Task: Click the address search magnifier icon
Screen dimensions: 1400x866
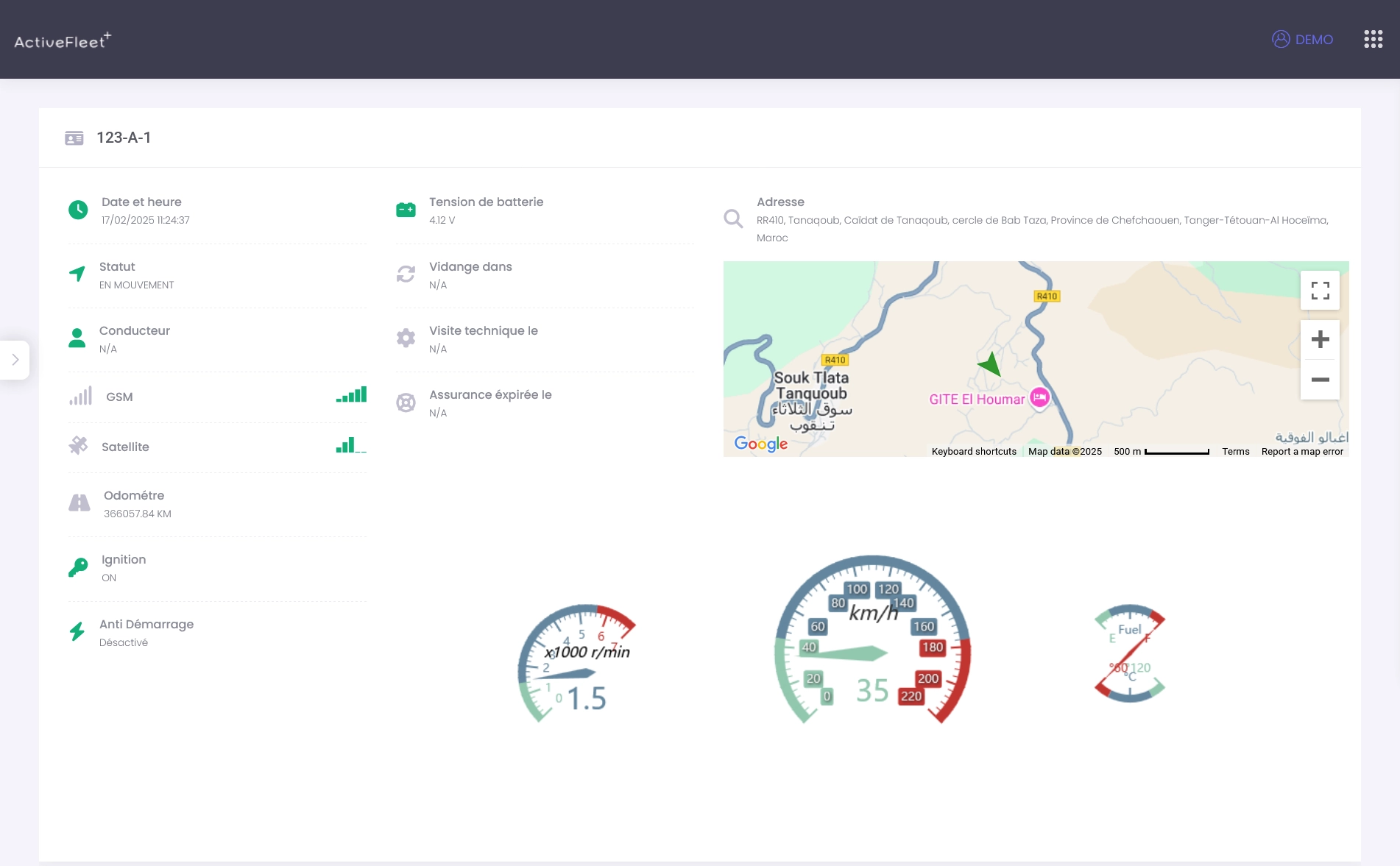Action: [x=733, y=219]
